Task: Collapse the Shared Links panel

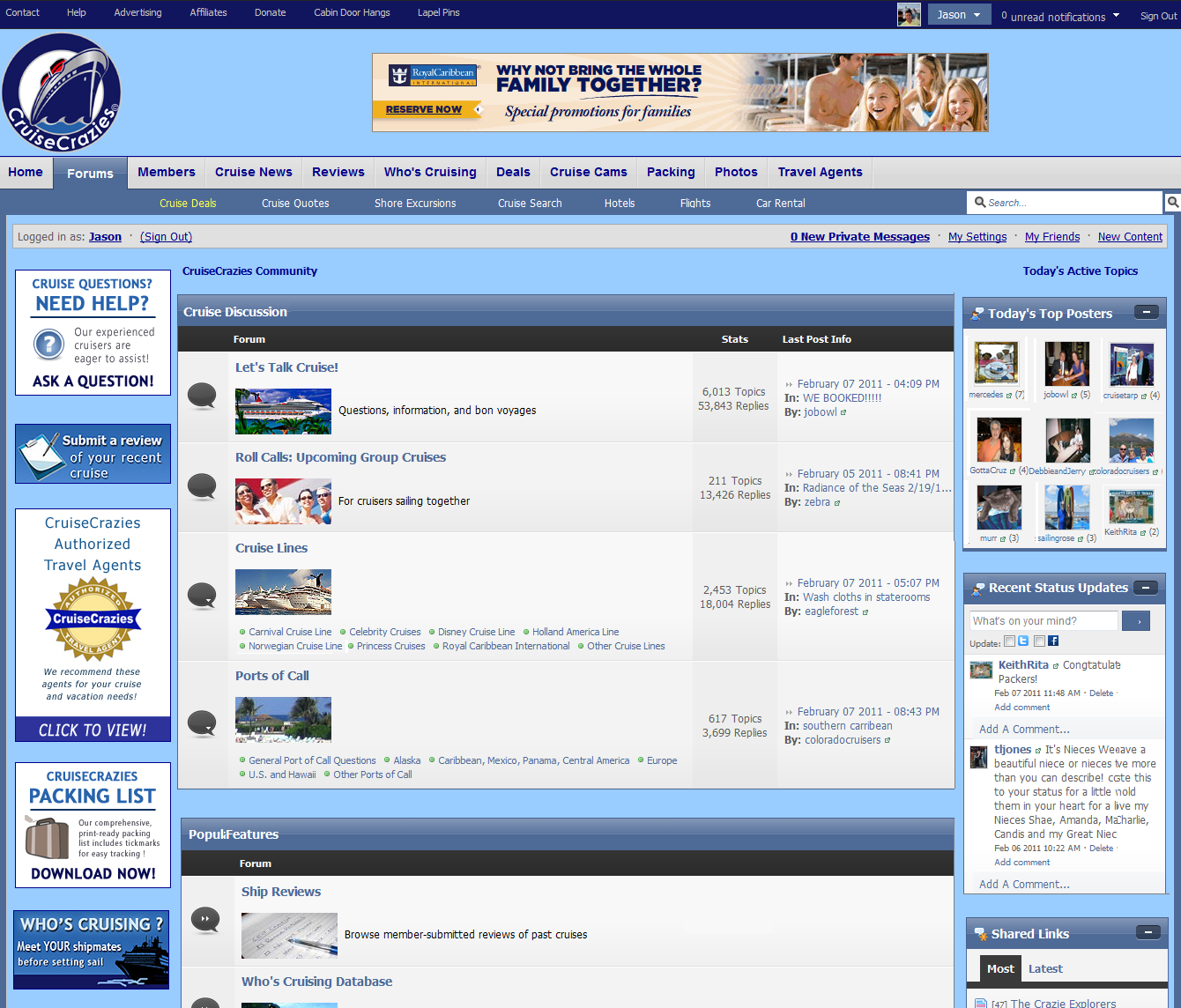Action: (1148, 932)
